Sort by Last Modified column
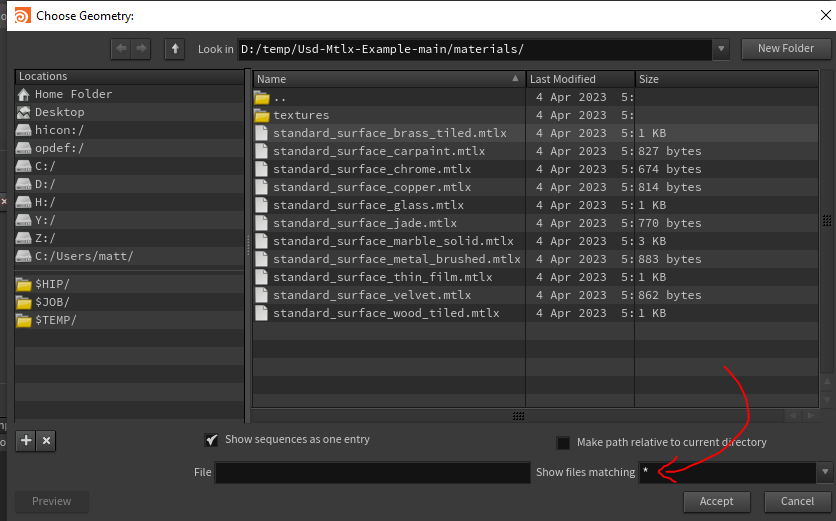836x521 pixels. click(580, 79)
